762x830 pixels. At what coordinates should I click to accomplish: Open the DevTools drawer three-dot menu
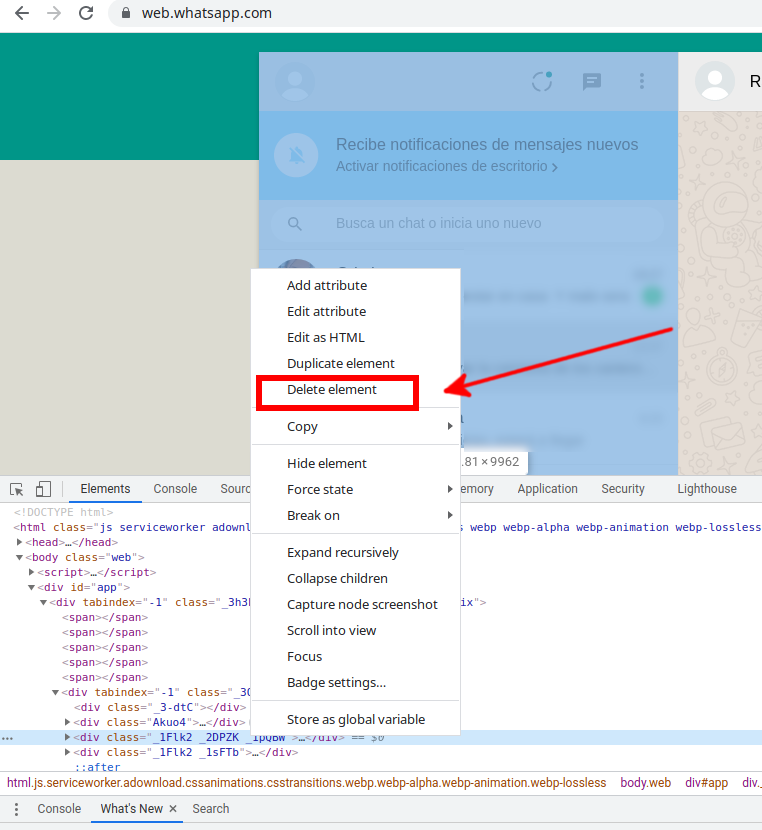(x=16, y=809)
